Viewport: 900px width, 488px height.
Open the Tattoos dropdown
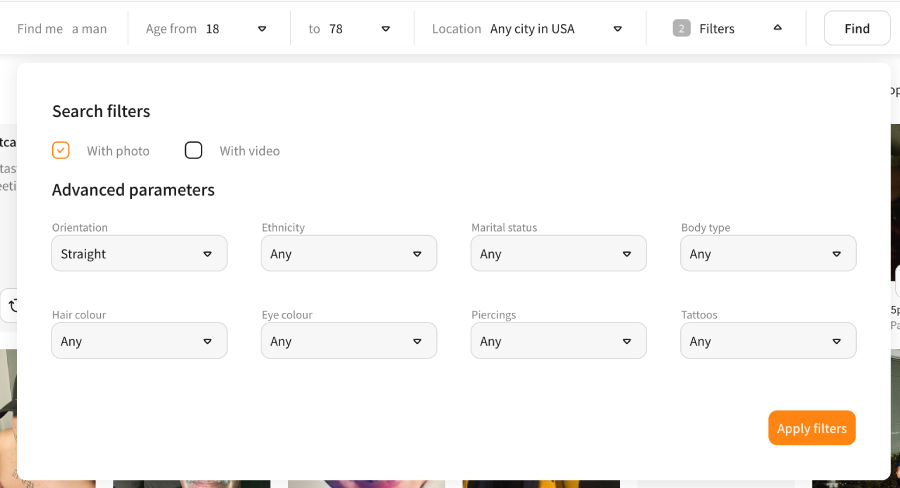pyautogui.click(x=768, y=340)
